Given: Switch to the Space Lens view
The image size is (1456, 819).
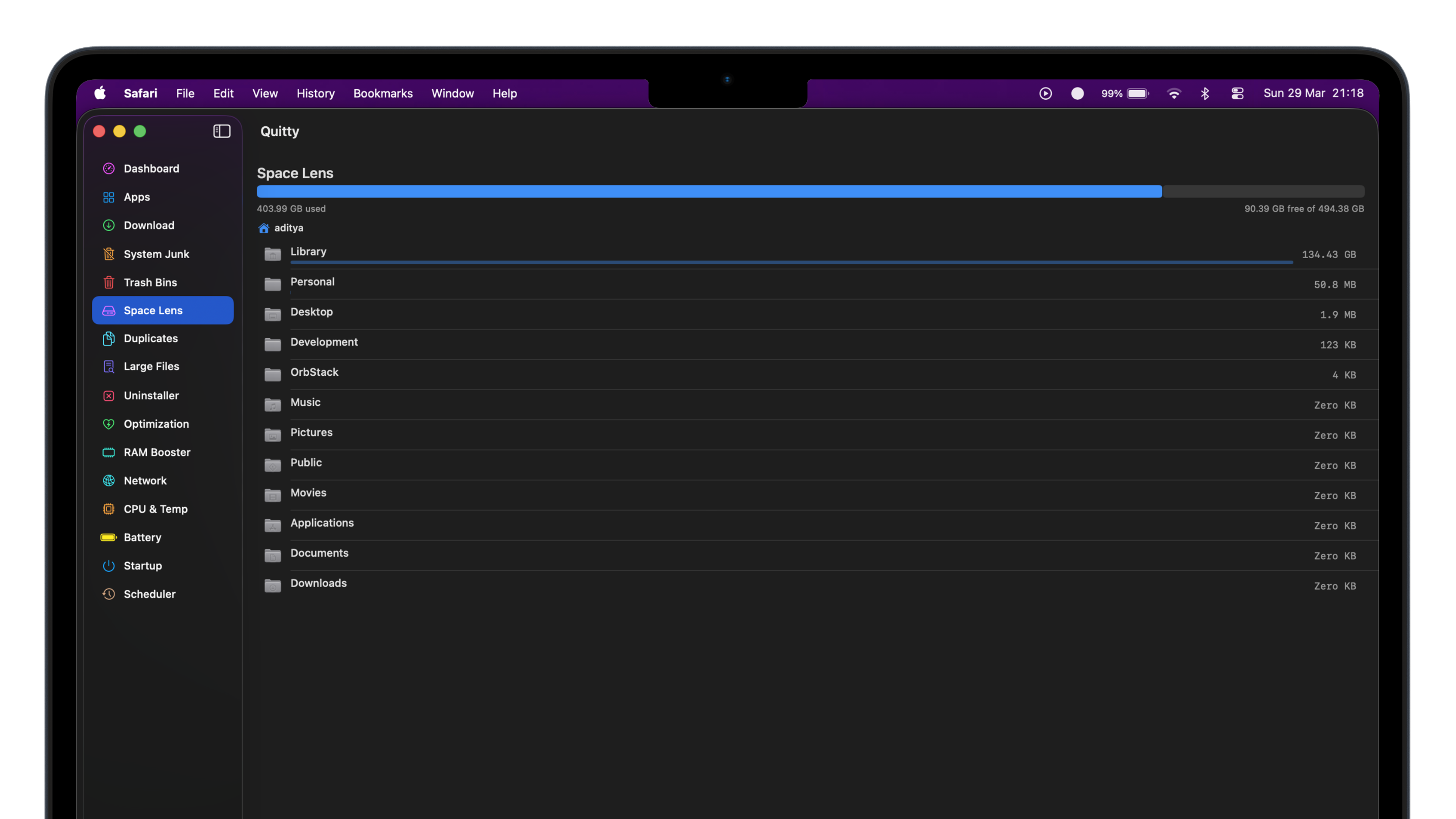Looking at the screenshot, I should (x=153, y=310).
